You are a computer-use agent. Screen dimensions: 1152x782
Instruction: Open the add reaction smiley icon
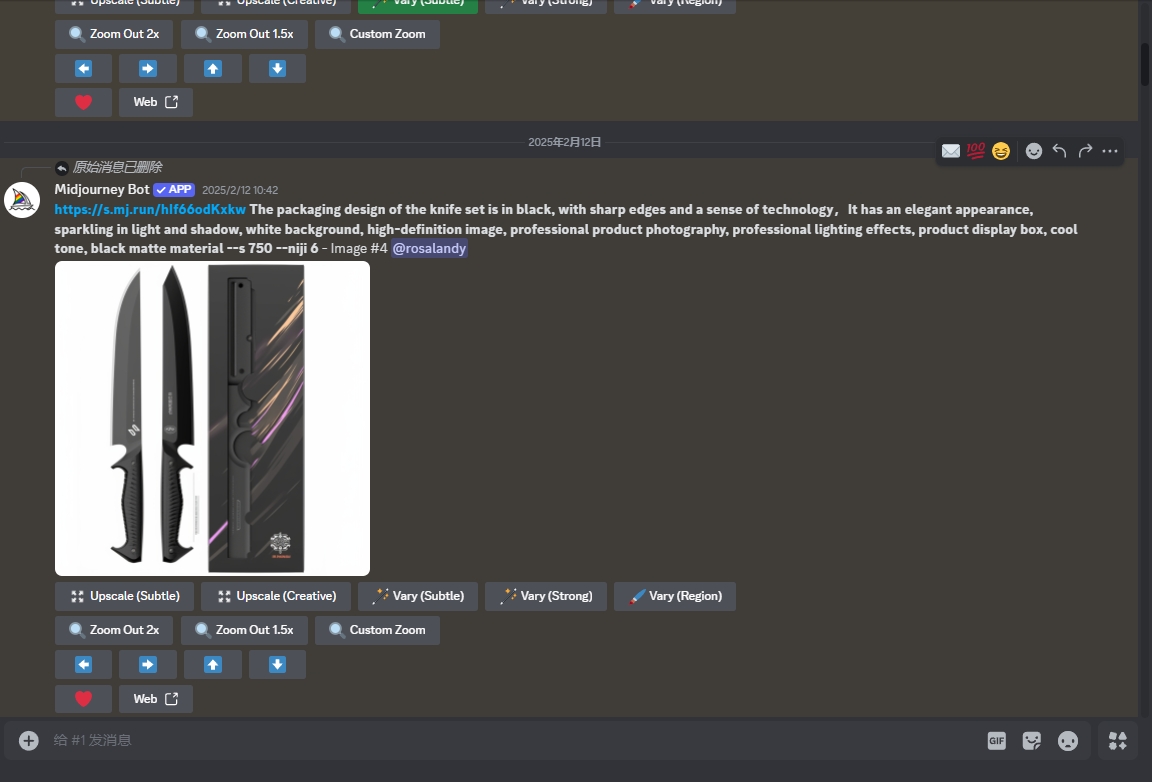[1034, 150]
